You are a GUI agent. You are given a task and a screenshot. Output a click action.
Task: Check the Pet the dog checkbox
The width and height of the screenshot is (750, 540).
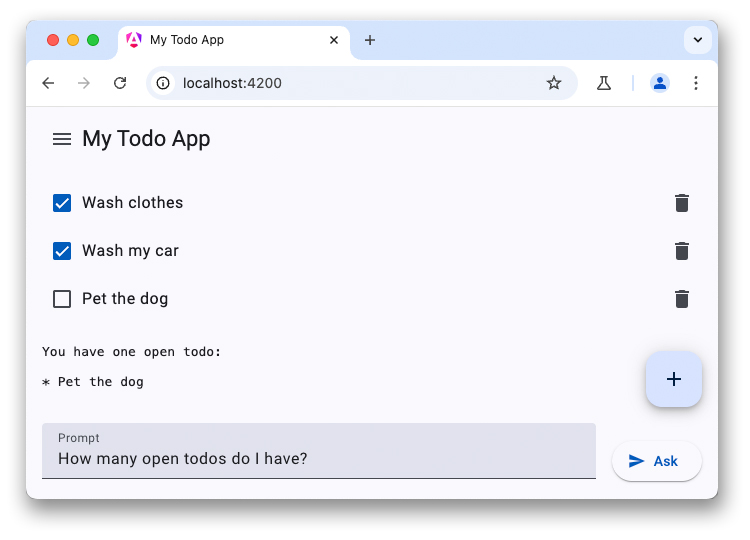(62, 299)
